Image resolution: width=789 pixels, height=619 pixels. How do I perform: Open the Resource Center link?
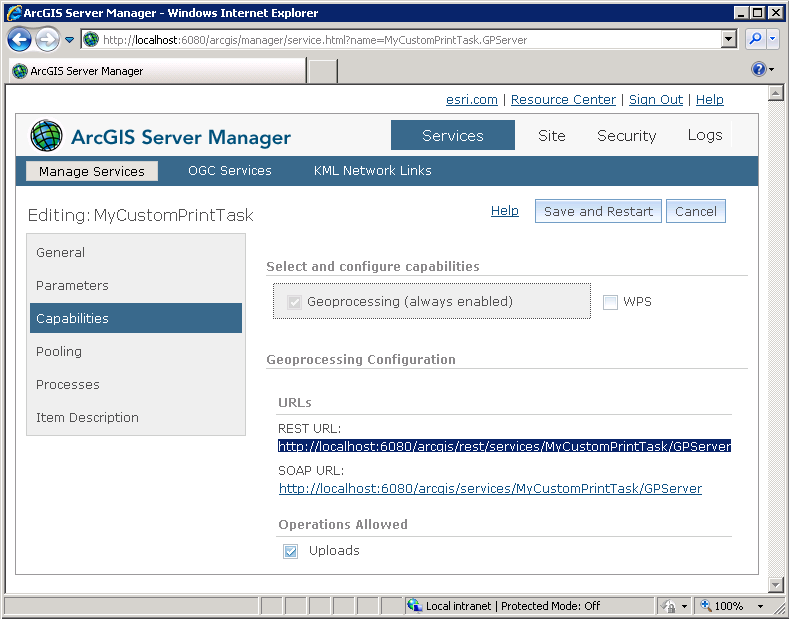[x=563, y=100]
